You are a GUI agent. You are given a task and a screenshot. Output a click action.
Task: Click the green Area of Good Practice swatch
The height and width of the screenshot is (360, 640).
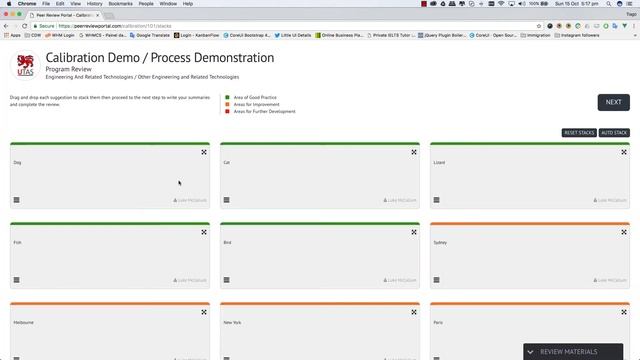click(x=227, y=98)
